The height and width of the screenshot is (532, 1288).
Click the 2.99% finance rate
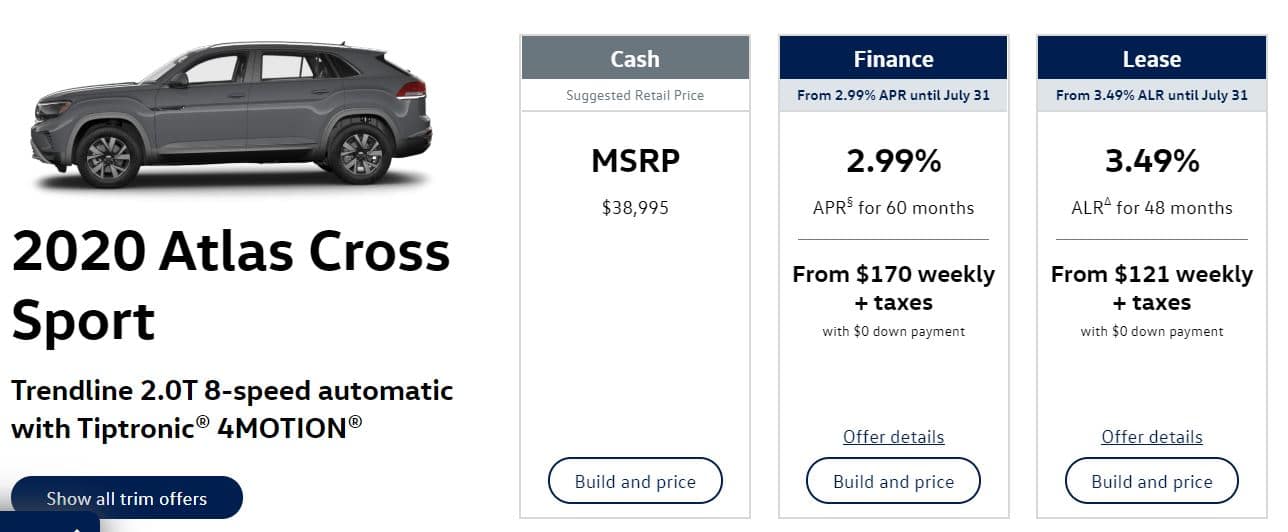[x=893, y=161]
